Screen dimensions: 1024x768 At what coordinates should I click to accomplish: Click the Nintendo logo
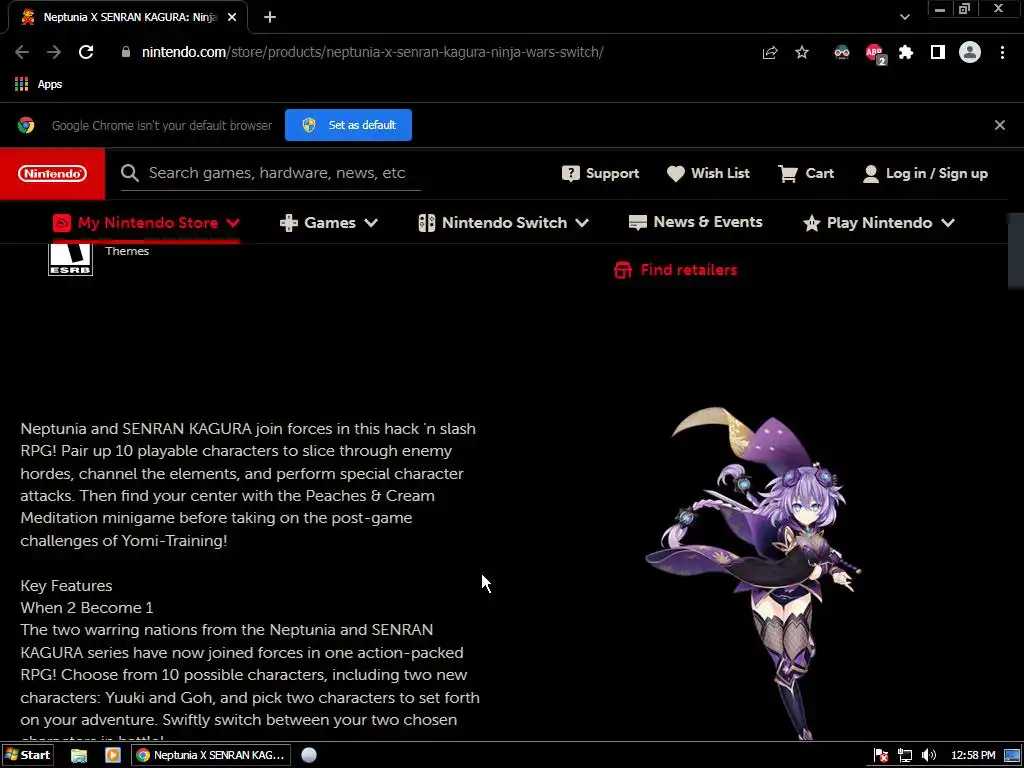[52, 174]
